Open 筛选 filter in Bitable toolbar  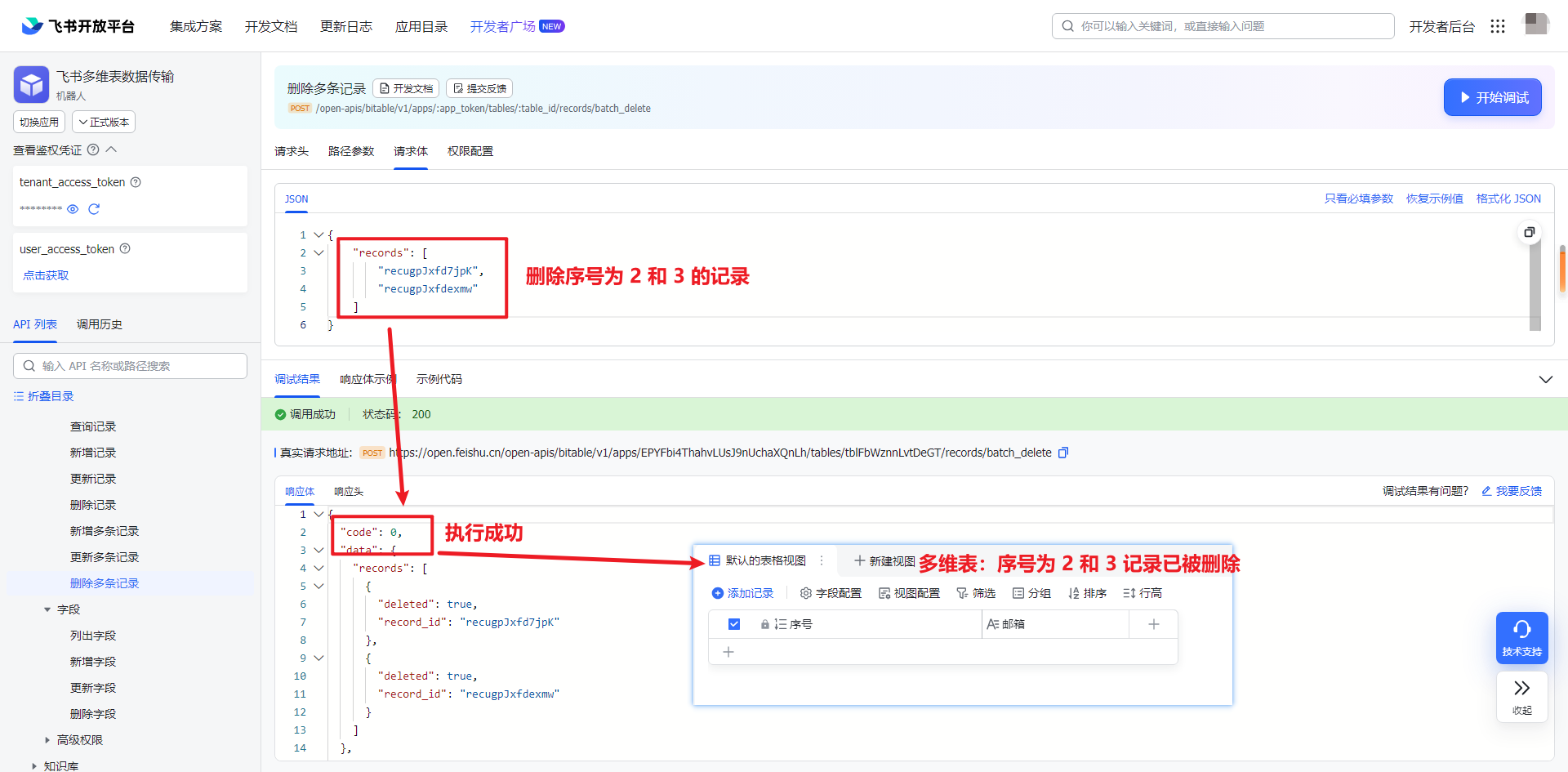[976, 593]
